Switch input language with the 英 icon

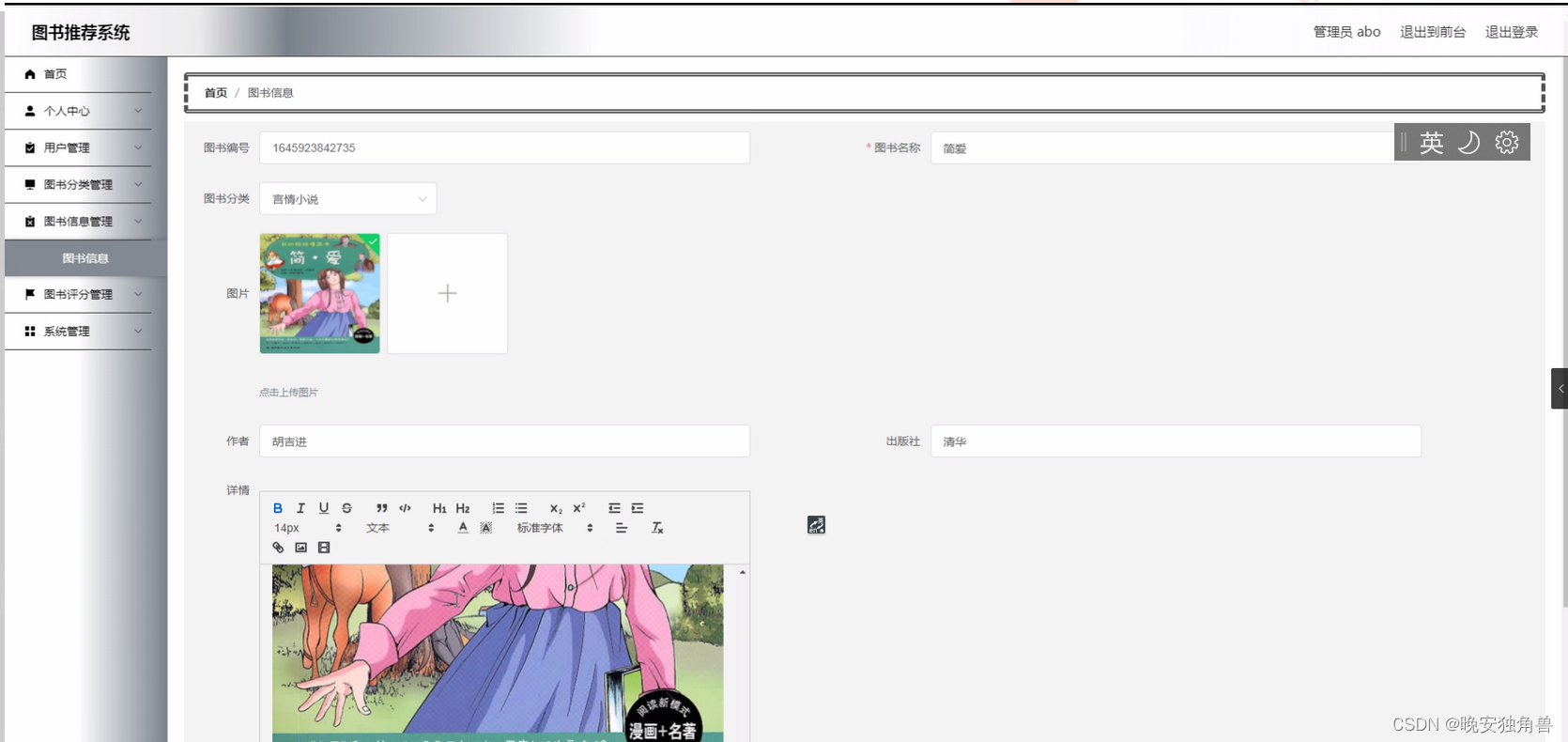click(x=1431, y=142)
